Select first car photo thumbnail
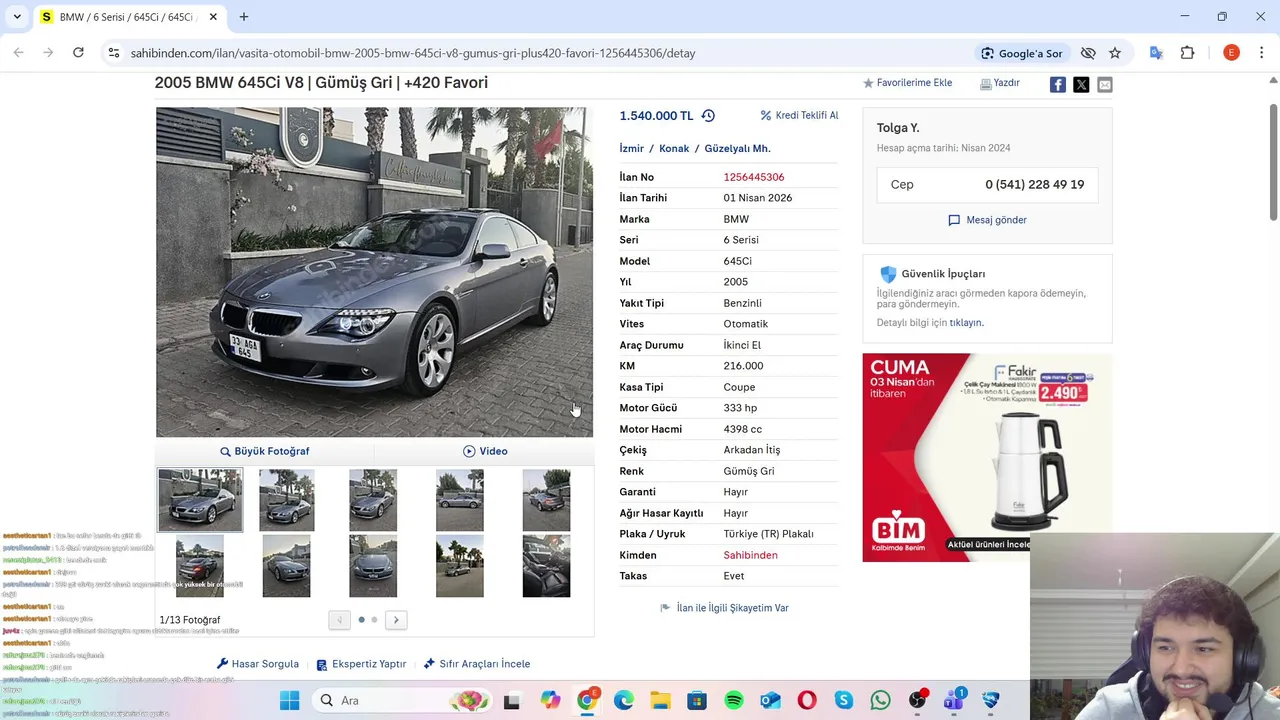 point(200,500)
